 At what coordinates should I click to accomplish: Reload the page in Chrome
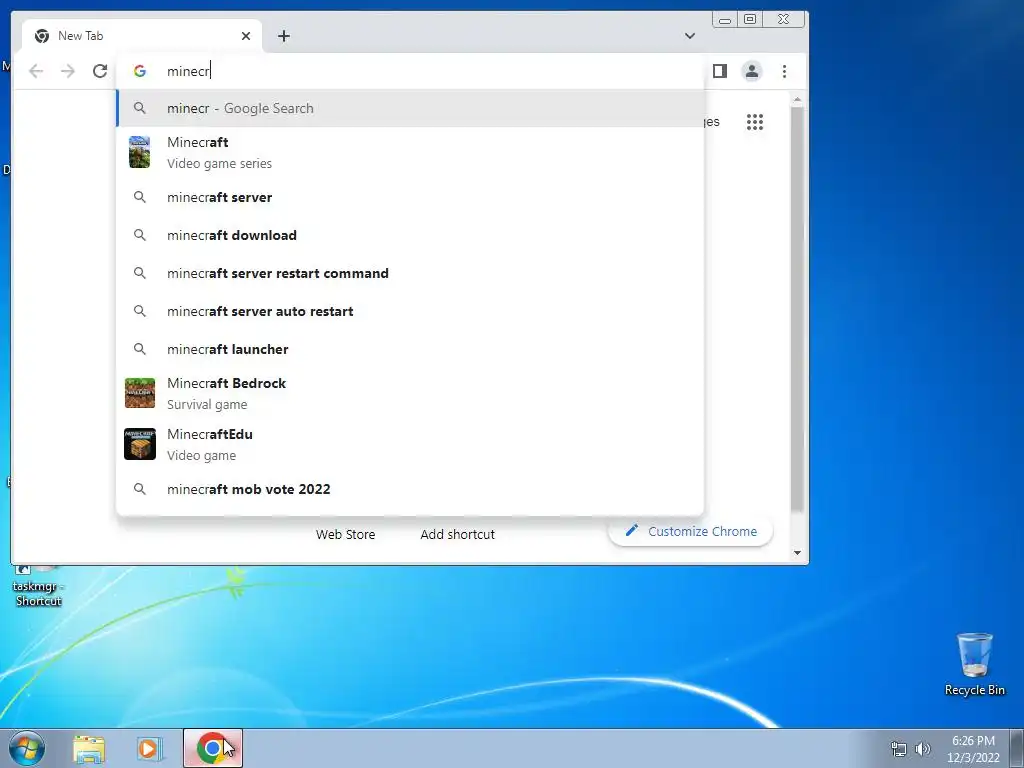click(100, 71)
